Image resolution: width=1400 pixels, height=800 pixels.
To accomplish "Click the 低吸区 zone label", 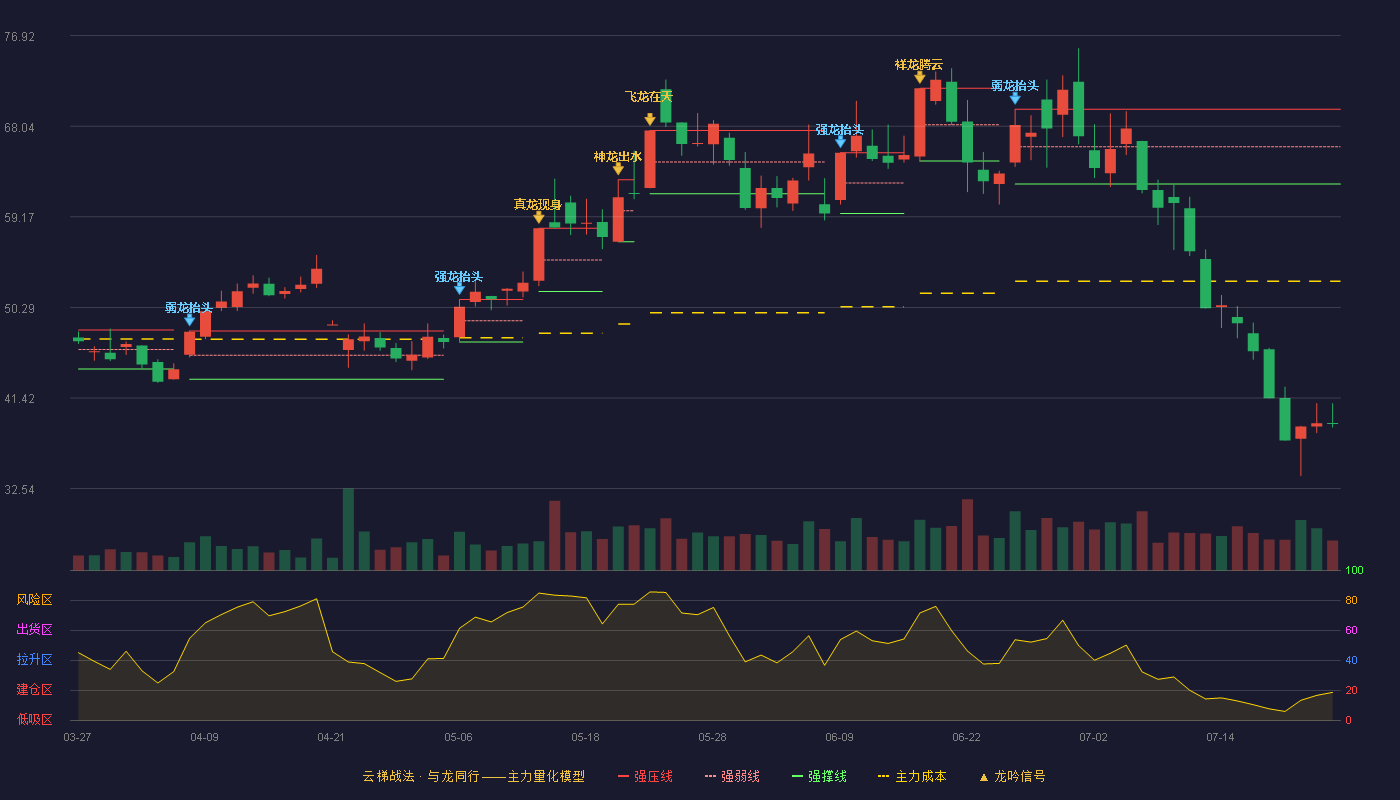I will pos(34,719).
